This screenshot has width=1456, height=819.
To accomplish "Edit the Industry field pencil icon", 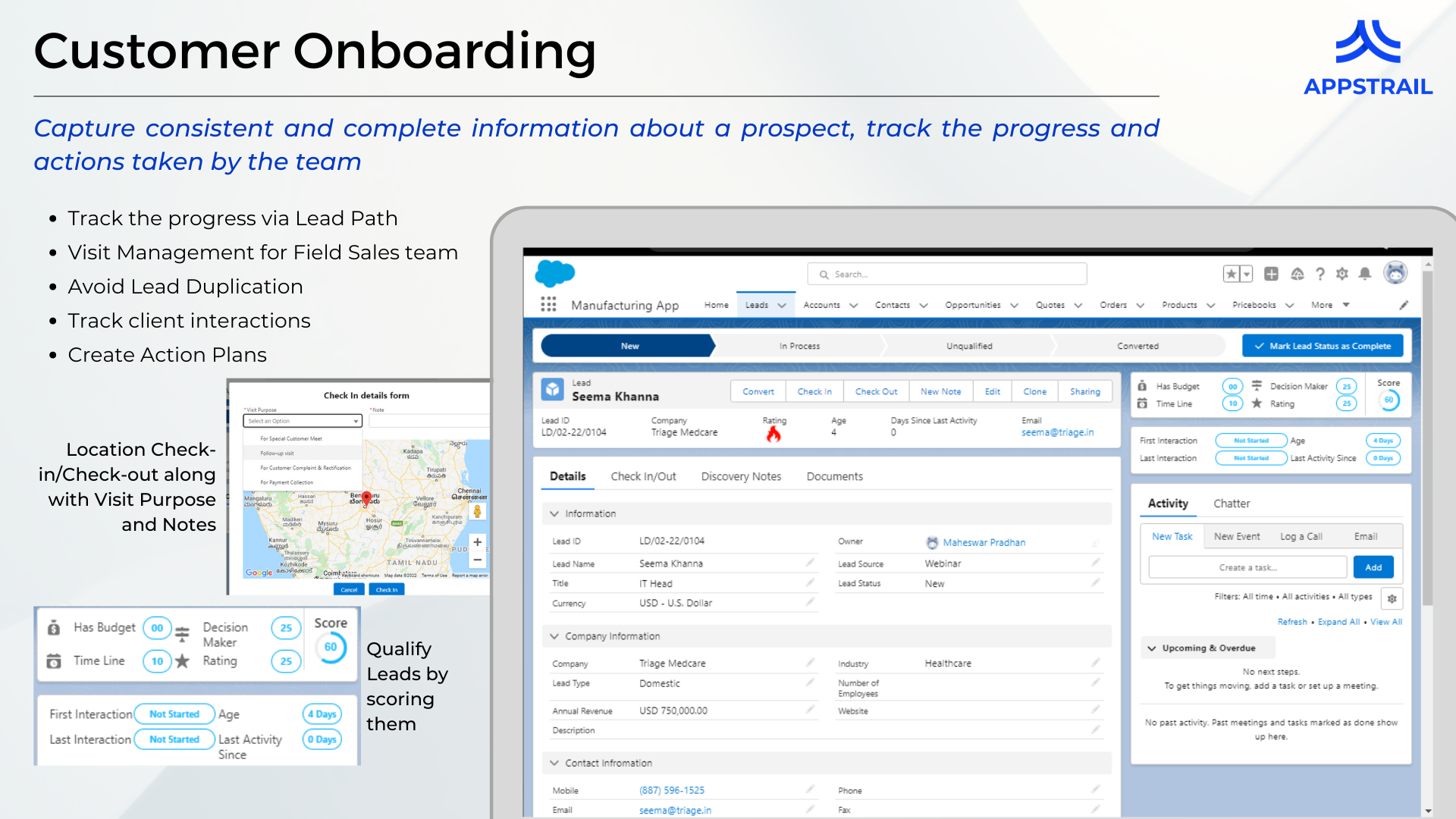I will (1096, 663).
